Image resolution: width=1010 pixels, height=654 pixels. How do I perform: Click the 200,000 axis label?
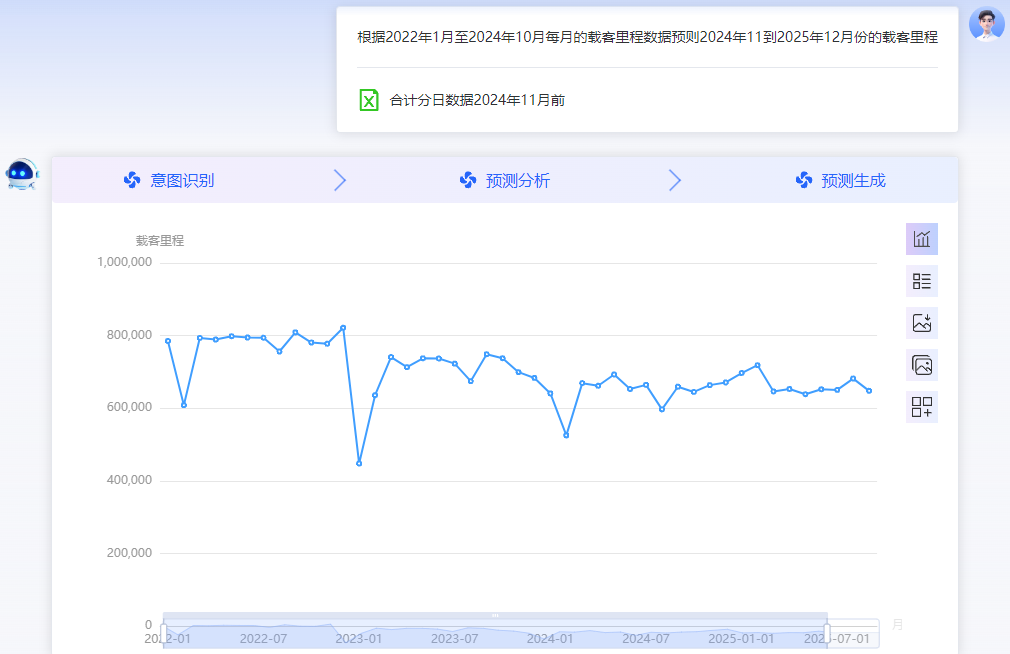click(x=129, y=553)
